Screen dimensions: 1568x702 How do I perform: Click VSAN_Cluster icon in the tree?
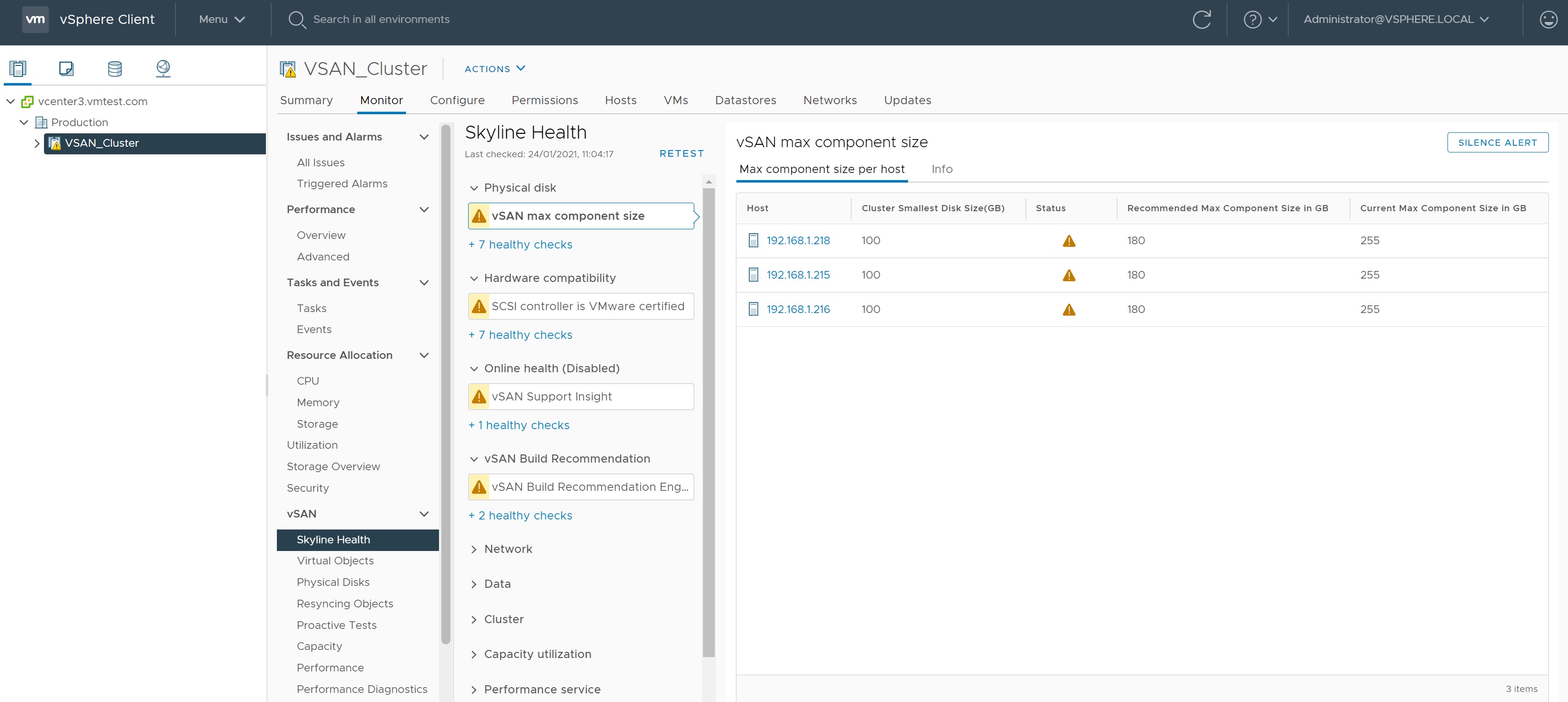[55, 143]
